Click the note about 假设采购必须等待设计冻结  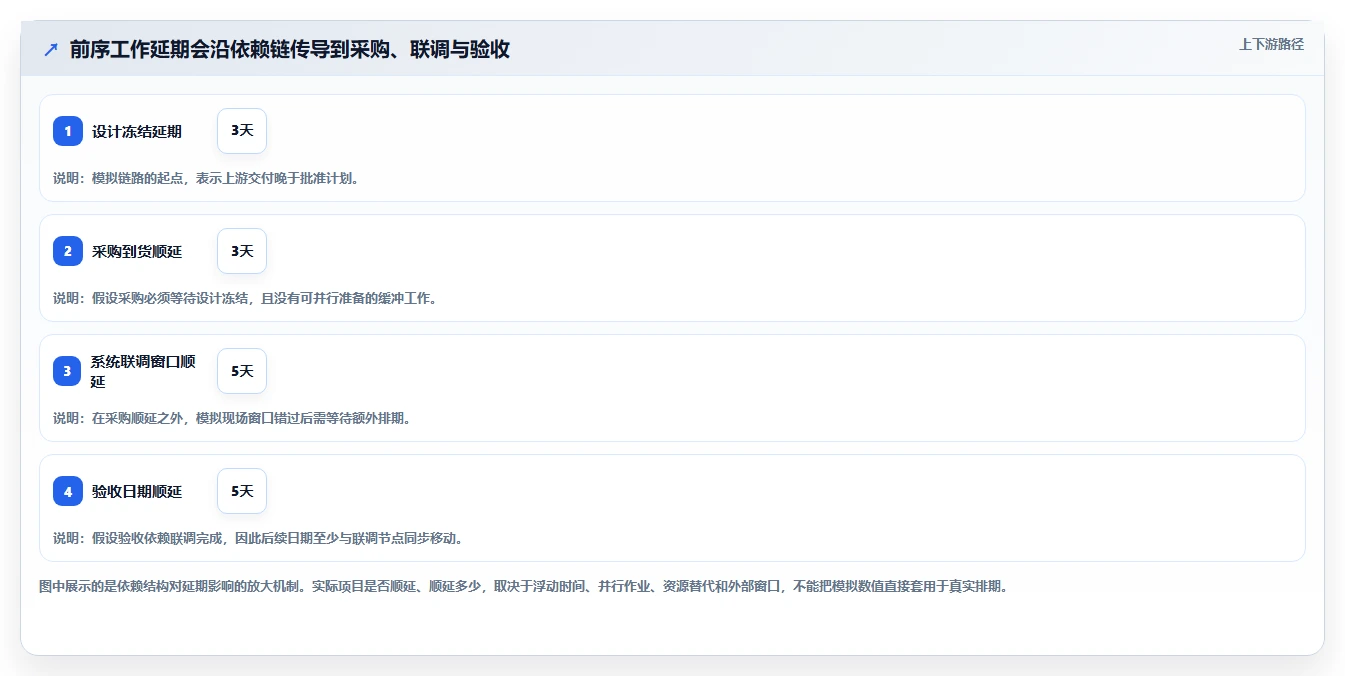[245, 298]
